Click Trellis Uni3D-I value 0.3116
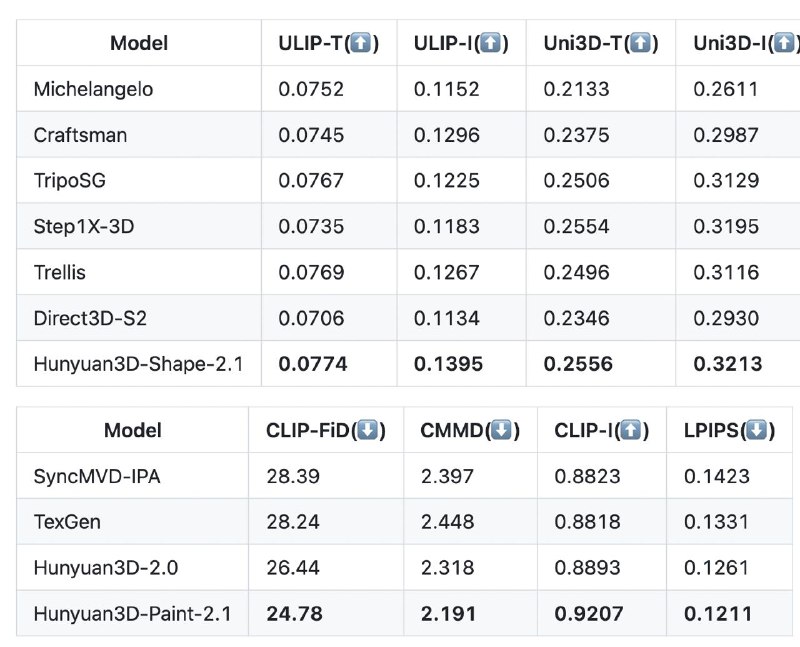This screenshot has height=647, width=800. point(727,272)
